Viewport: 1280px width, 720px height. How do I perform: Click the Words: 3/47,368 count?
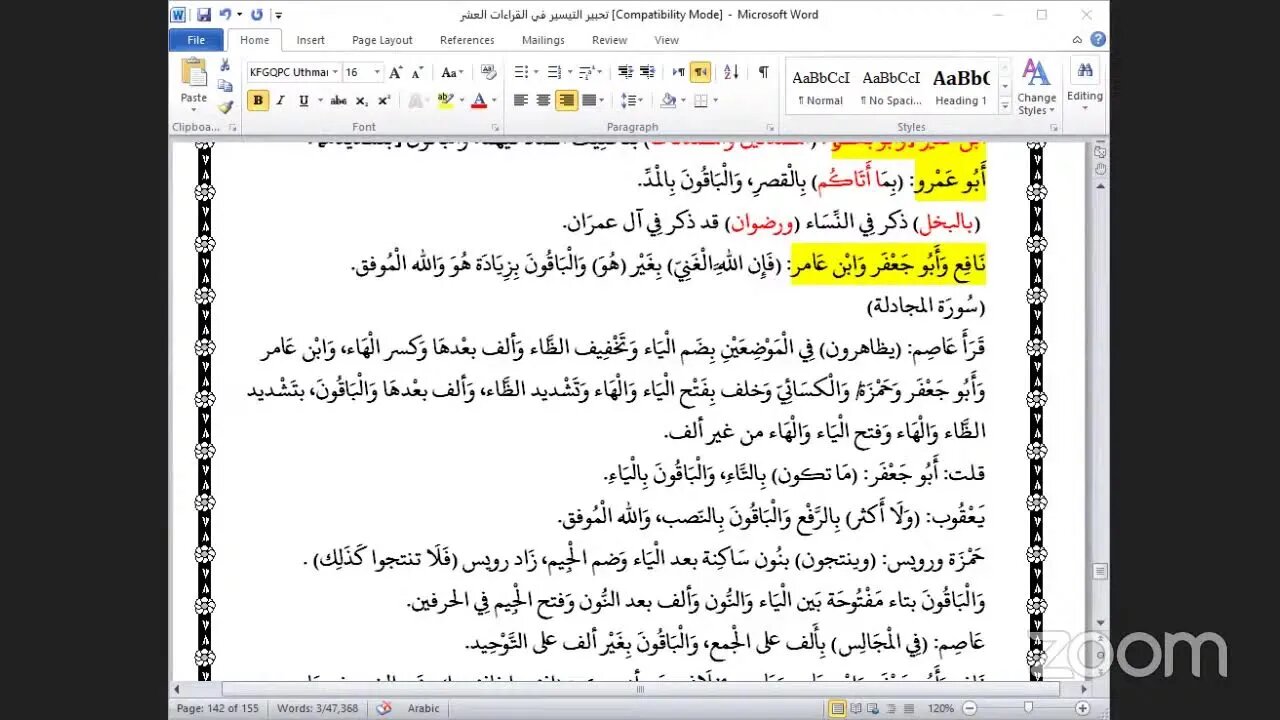[x=317, y=708]
